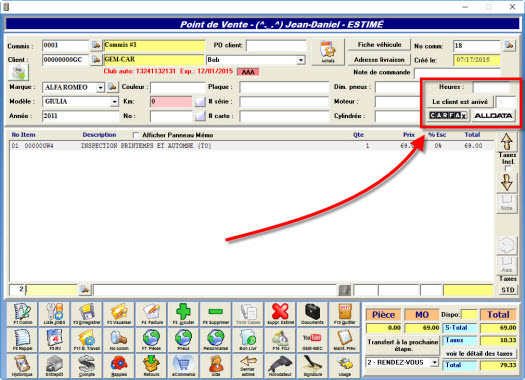Click the lookup icon next to No comm
525x380 pixels.
tap(509, 45)
